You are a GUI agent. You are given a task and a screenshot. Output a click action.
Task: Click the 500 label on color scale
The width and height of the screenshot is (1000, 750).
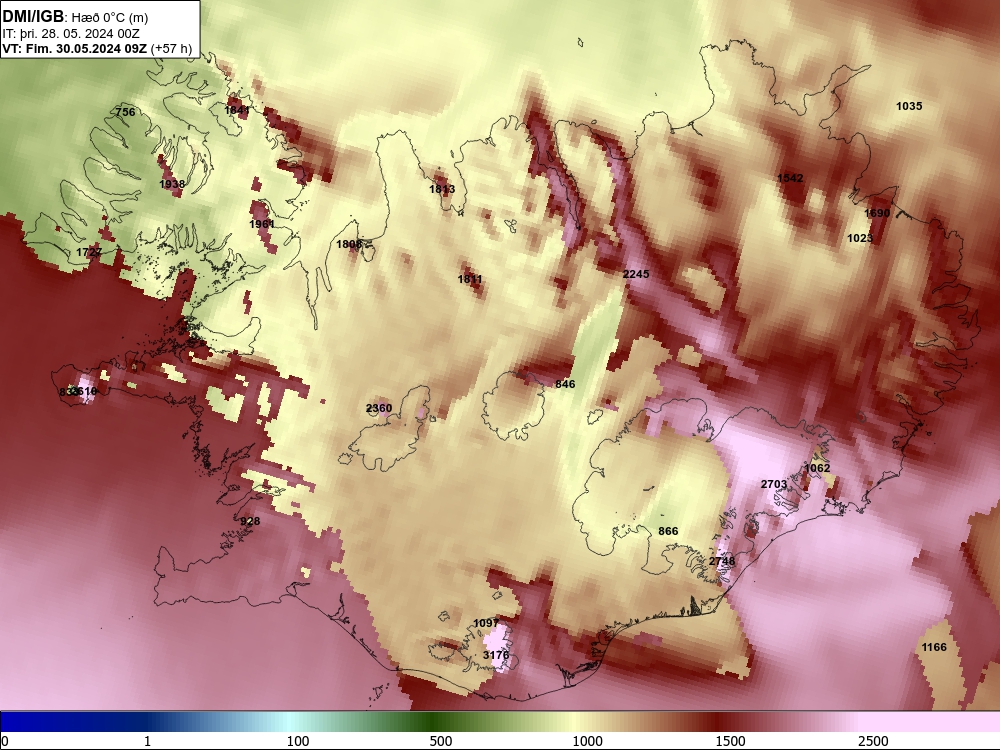point(441,741)
